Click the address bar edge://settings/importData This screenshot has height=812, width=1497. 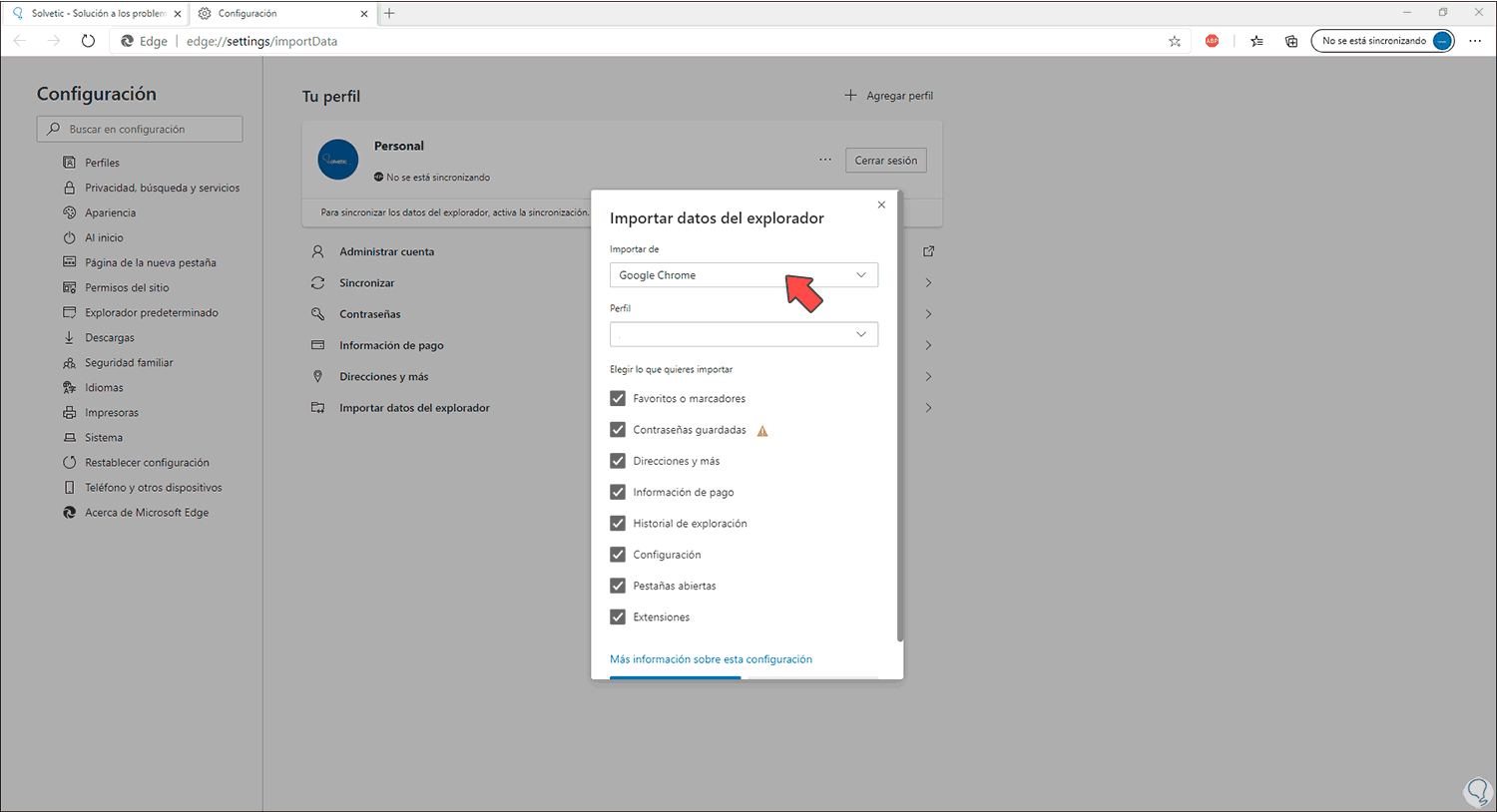[261, 41]
